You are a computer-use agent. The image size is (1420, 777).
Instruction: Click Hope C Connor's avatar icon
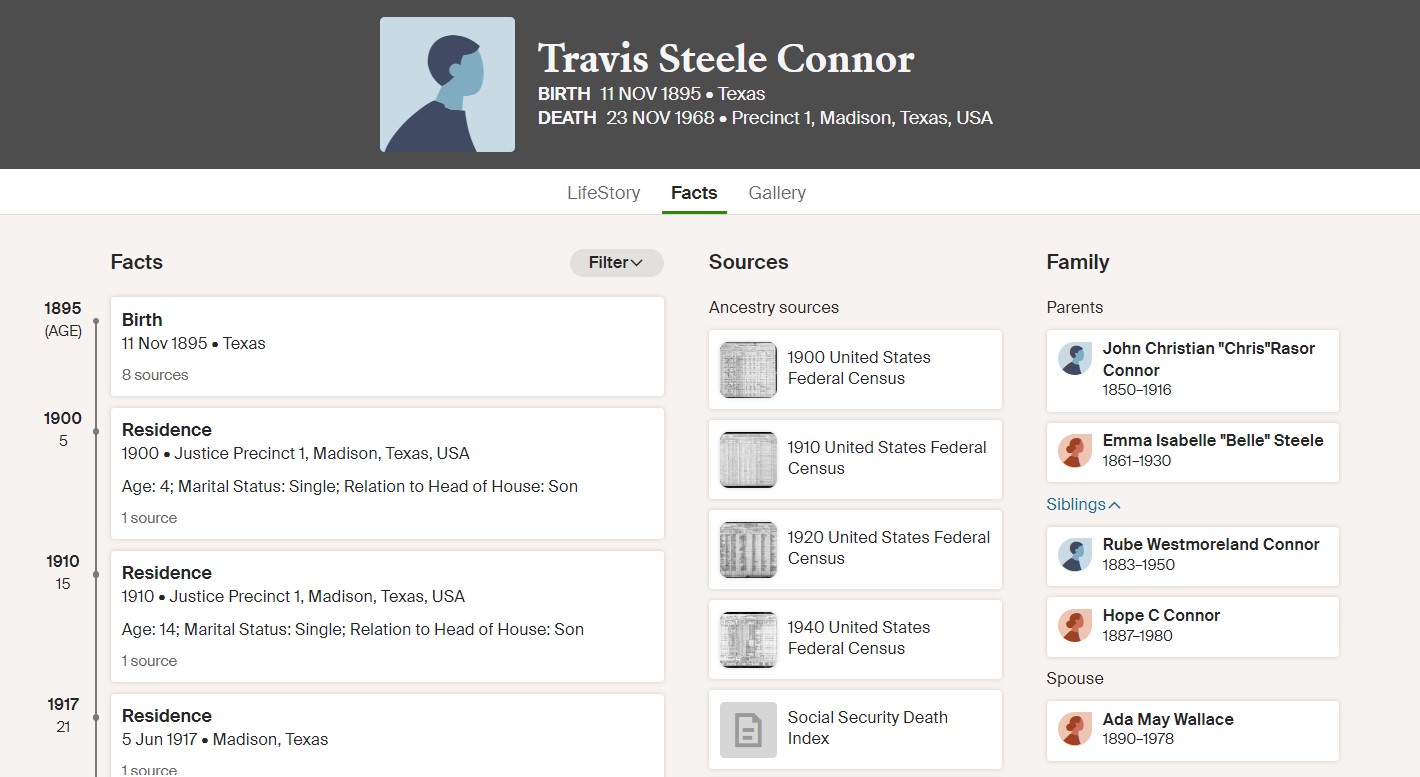pos(1075,626)
